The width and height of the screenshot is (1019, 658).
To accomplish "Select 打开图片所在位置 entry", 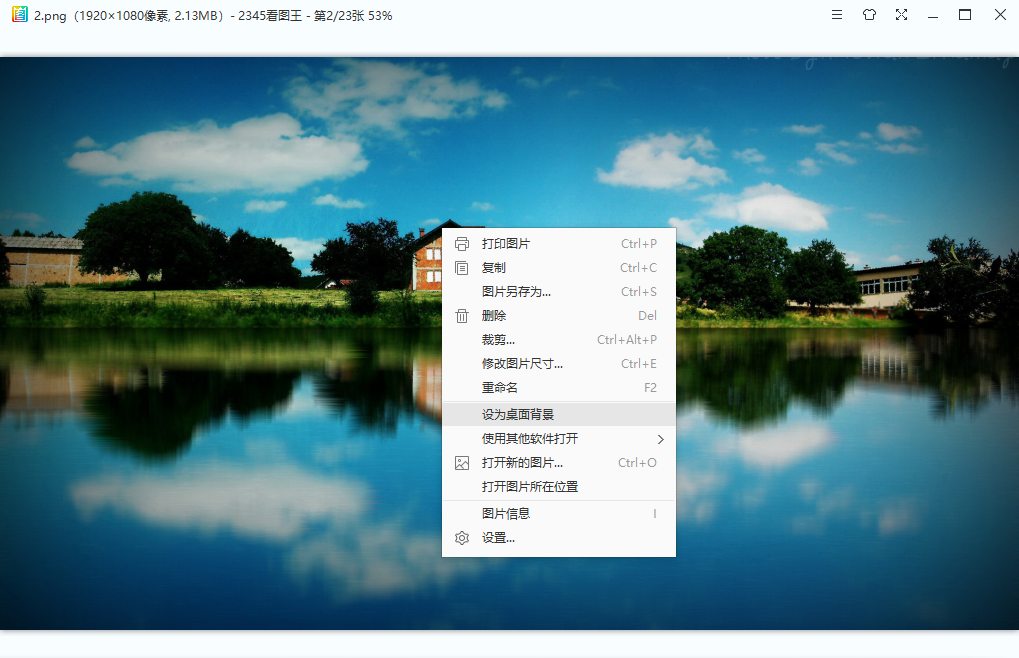I will [x=559, y=487].
